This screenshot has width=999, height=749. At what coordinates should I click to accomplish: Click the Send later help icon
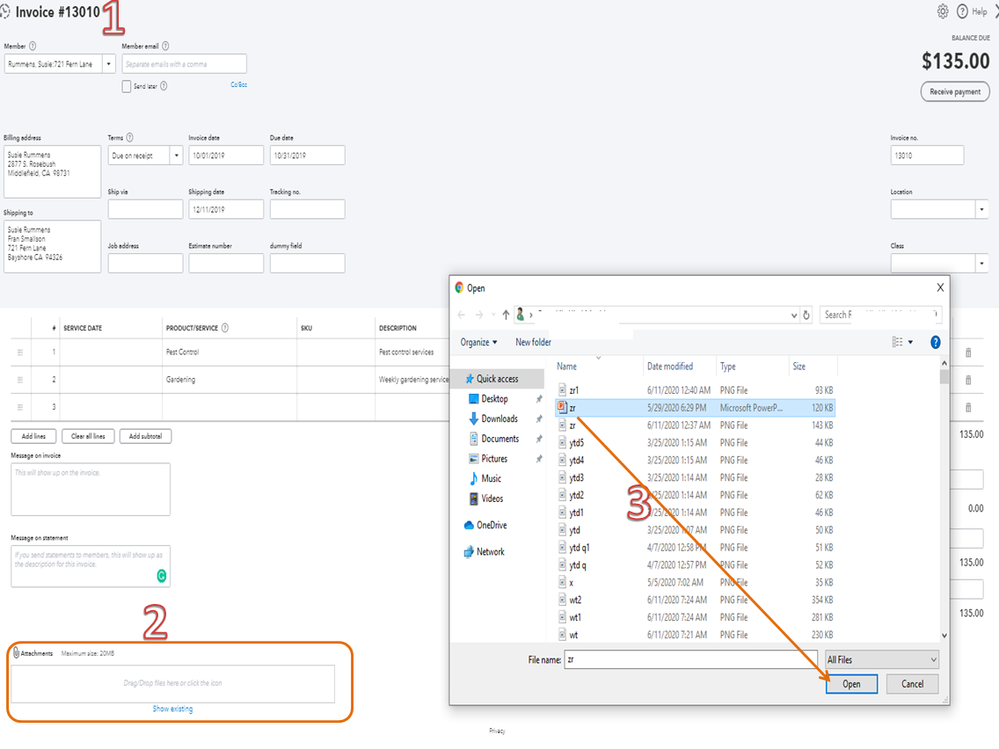tap(164, 86)
